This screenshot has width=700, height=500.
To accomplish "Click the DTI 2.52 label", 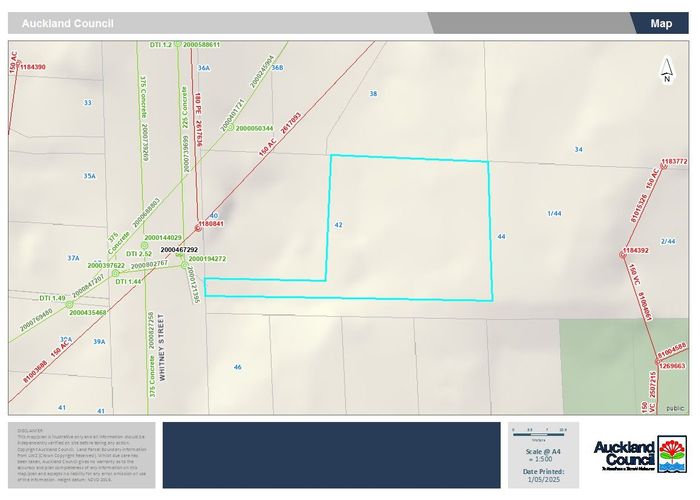I will coord(139,254).
